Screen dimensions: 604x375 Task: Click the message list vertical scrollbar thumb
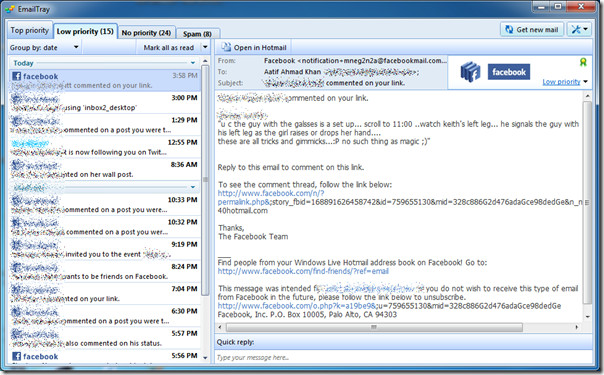click(205, 180)
